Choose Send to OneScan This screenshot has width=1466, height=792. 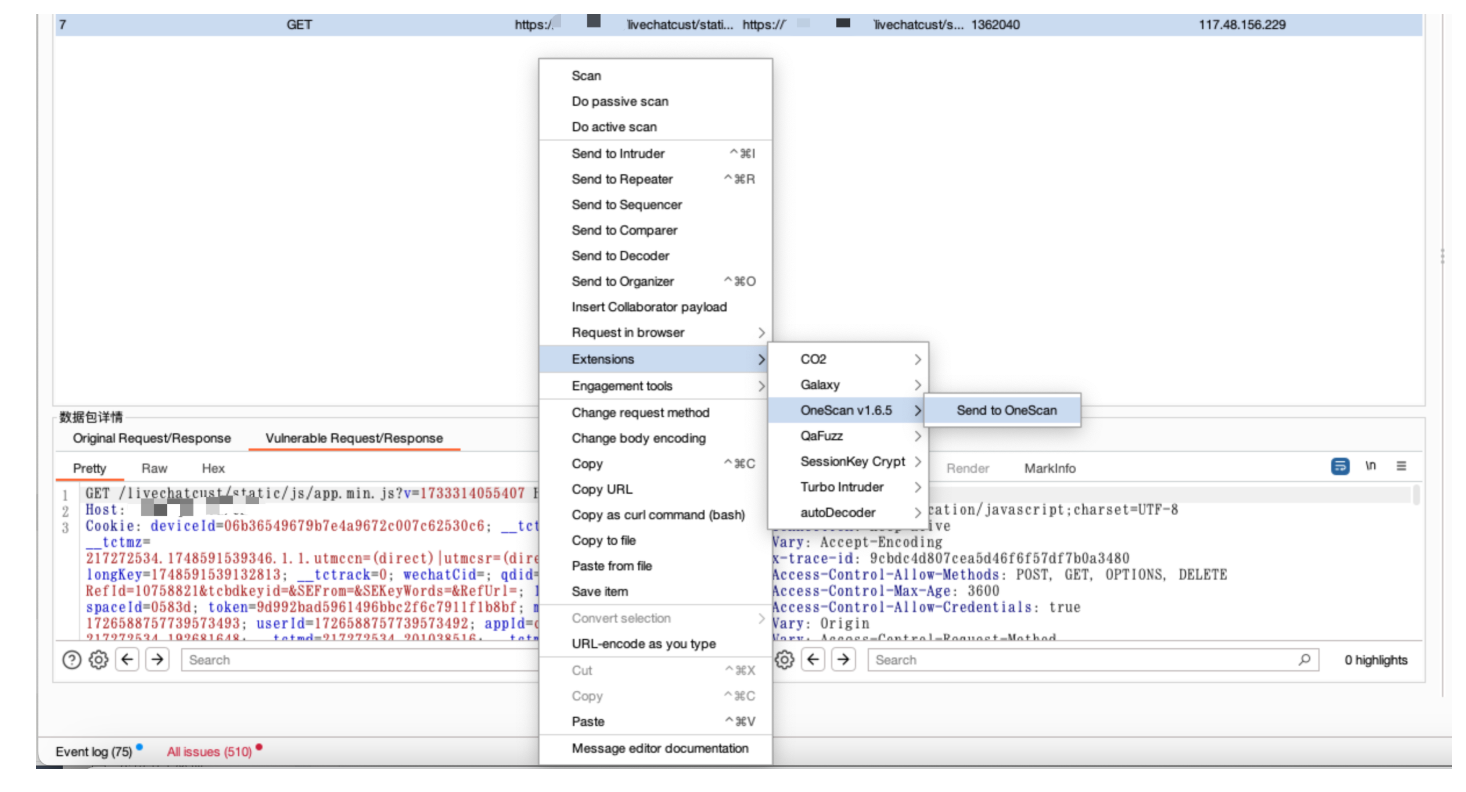[x=1006, y=410]
